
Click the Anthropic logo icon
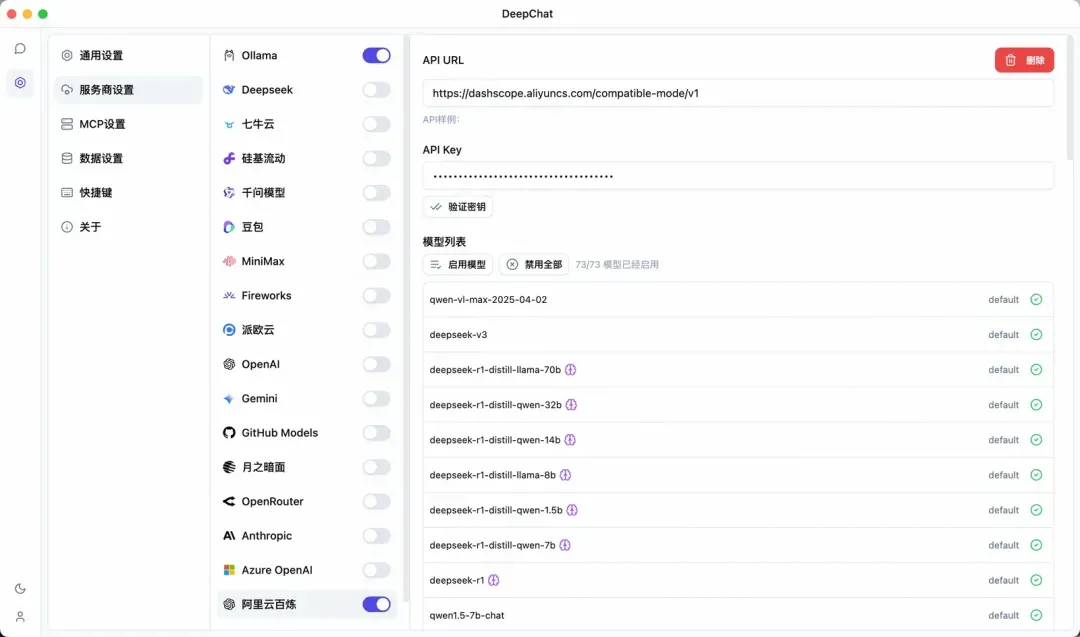(229, 536)
